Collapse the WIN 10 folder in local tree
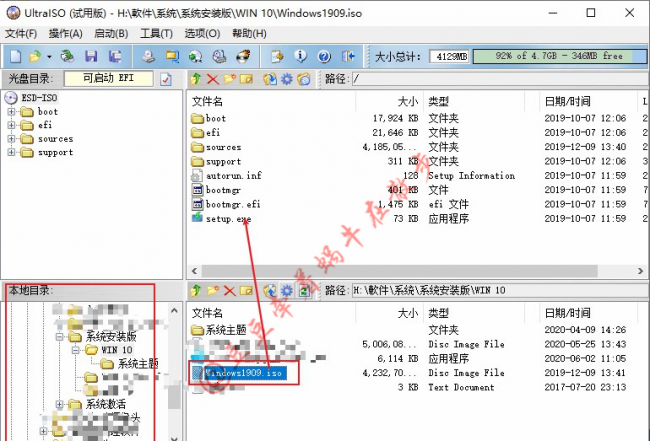650x441 pixels. click(x=75, y=350)
